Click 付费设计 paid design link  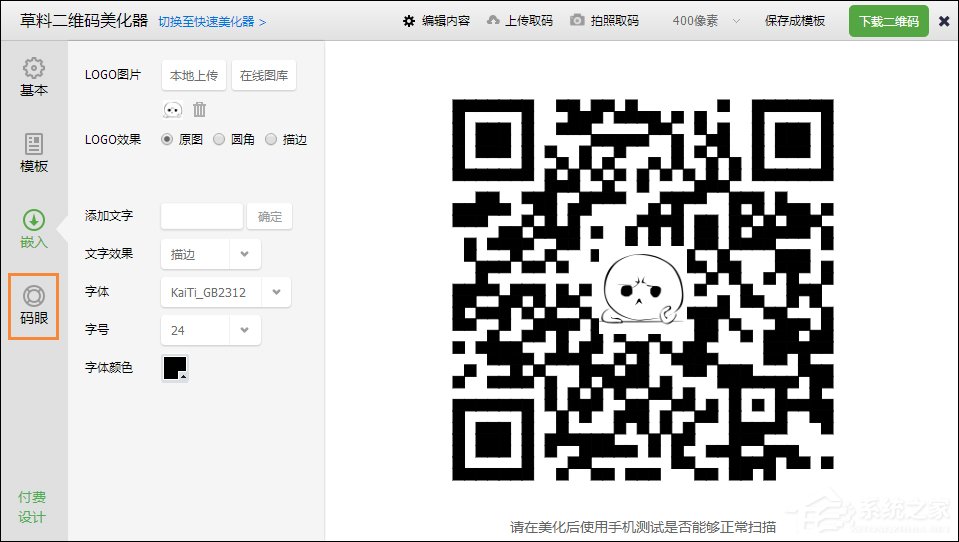(32, 507)
